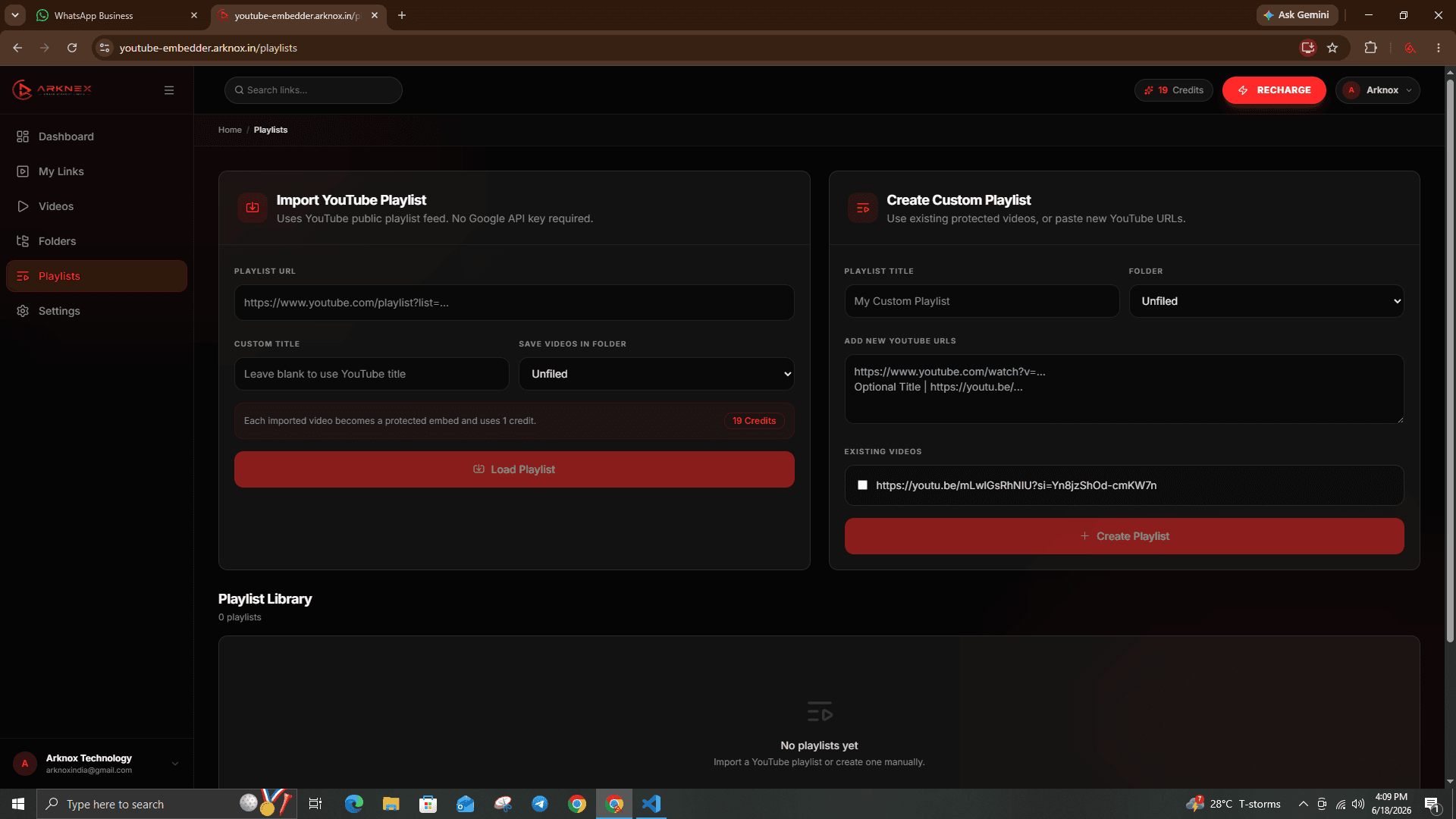This screenshot has width=1456, height=819.
Task: Click the address bar URL
Action: point(209,48)
